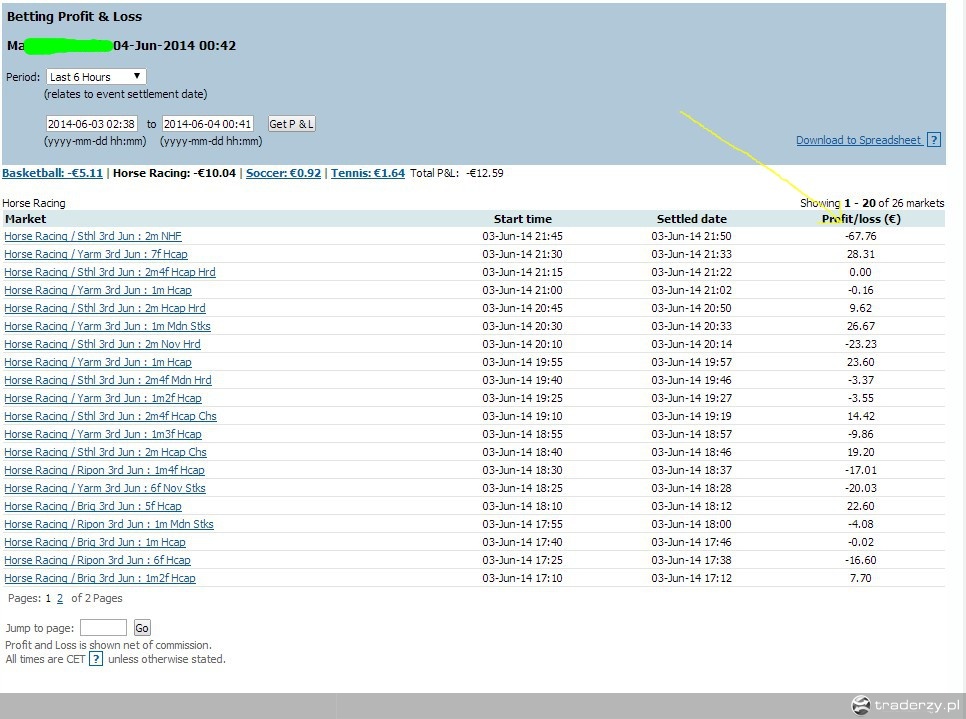This screenshot has height=719, width=966.
Task: Click the Profit/loss (€) column header
Action: (861, 219)
